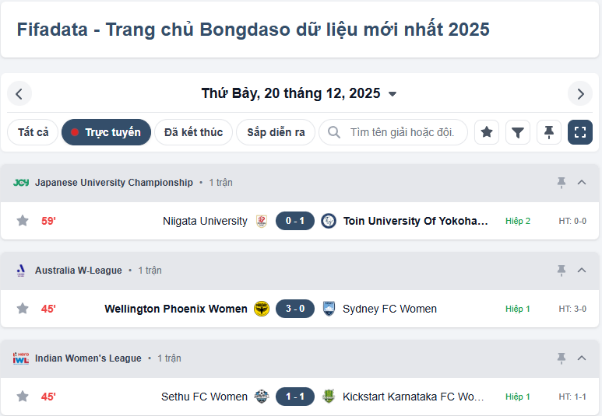
Task: Click the pin icon in toolbar
Action: point(548,132)
